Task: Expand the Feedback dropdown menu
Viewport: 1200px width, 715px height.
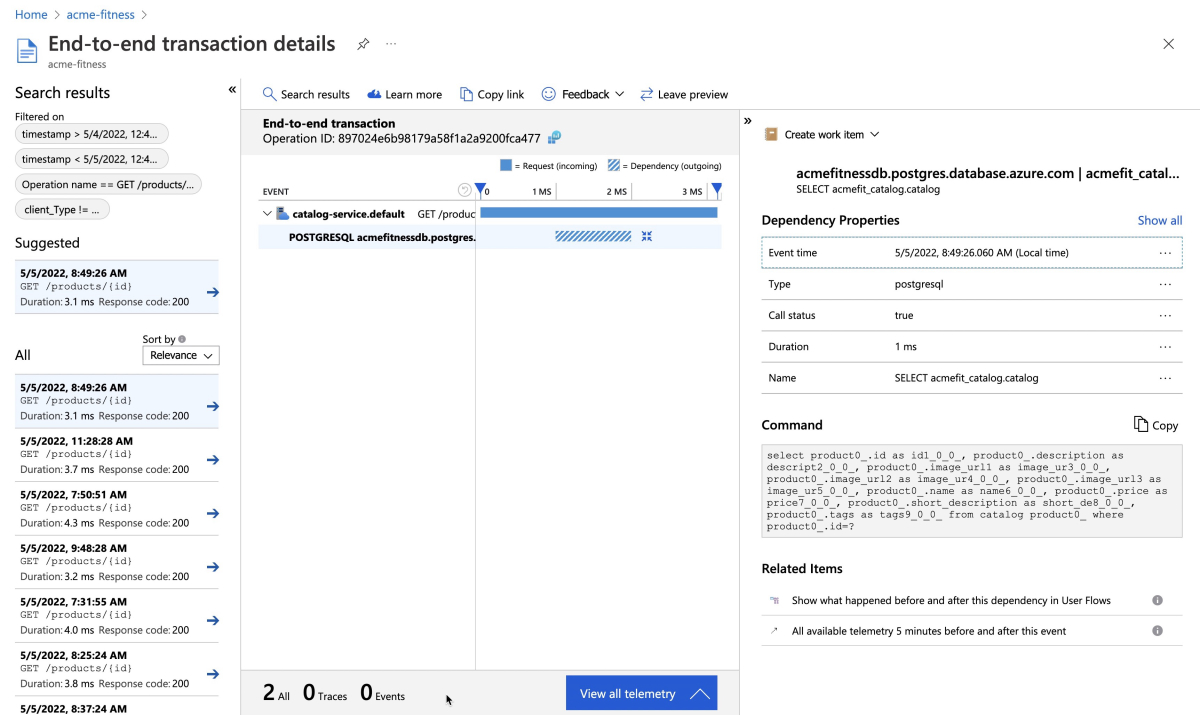Action: [583, 94]
